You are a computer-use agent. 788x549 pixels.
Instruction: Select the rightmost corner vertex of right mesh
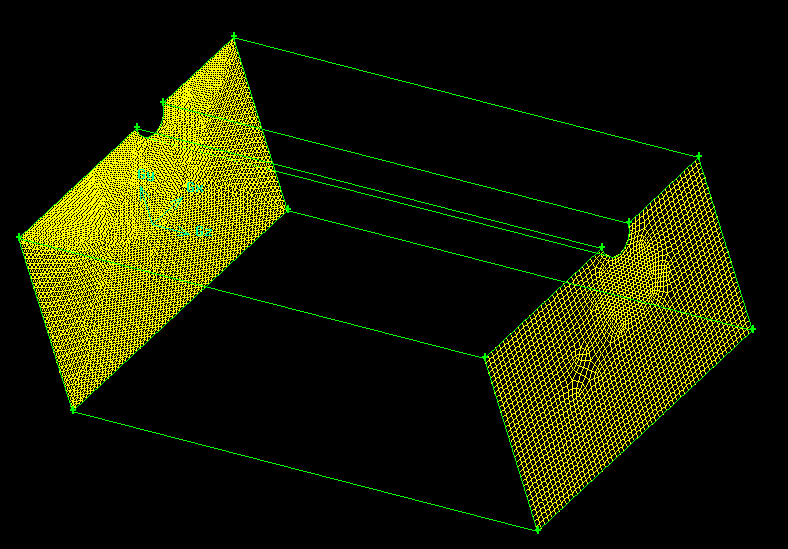[752, 328]
